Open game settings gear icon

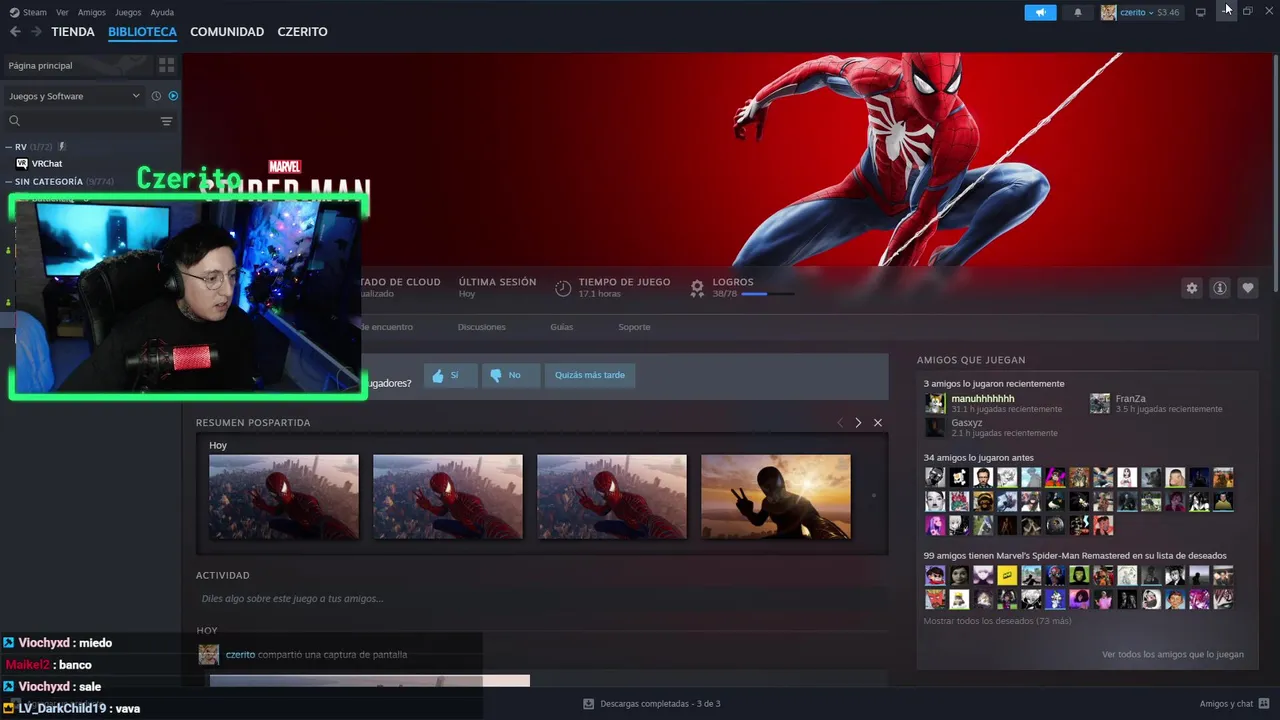pos(1192,288)
